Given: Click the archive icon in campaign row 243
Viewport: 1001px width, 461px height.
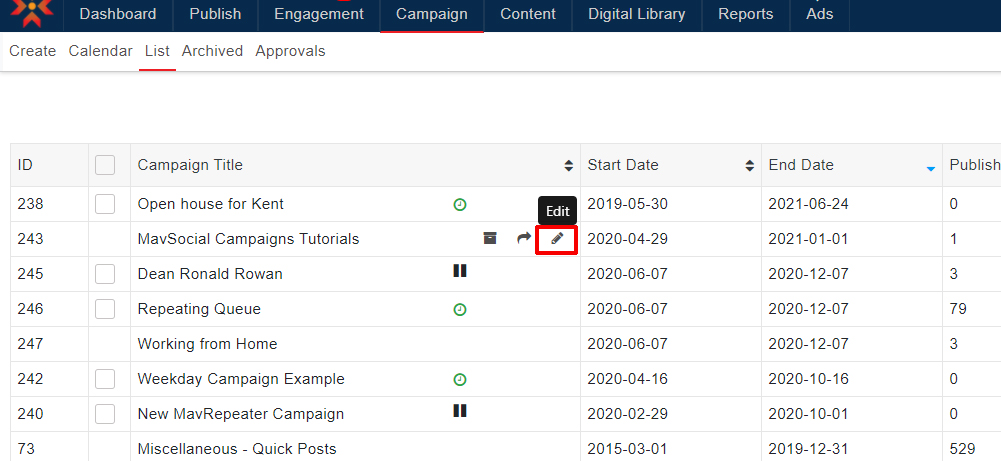Looking at the screenshot, I should (489, 239).
